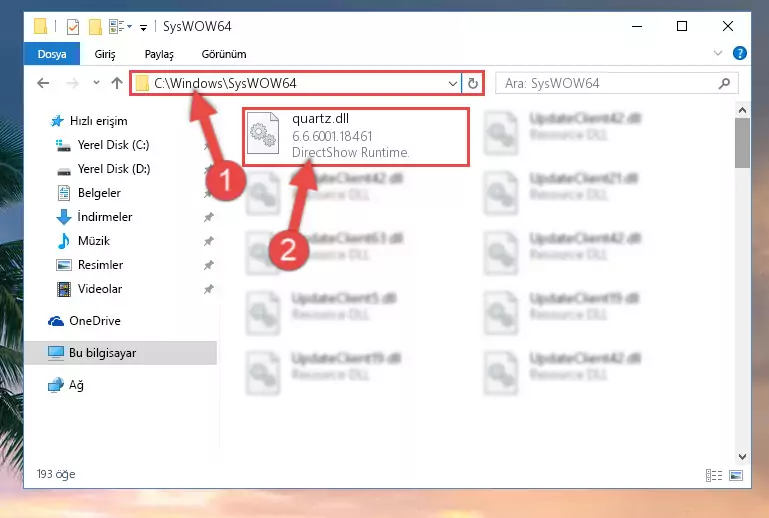The width and height of the screenshot is (769, 518).
Task: Open the Dosya menu
Action: tap(51, 54)
